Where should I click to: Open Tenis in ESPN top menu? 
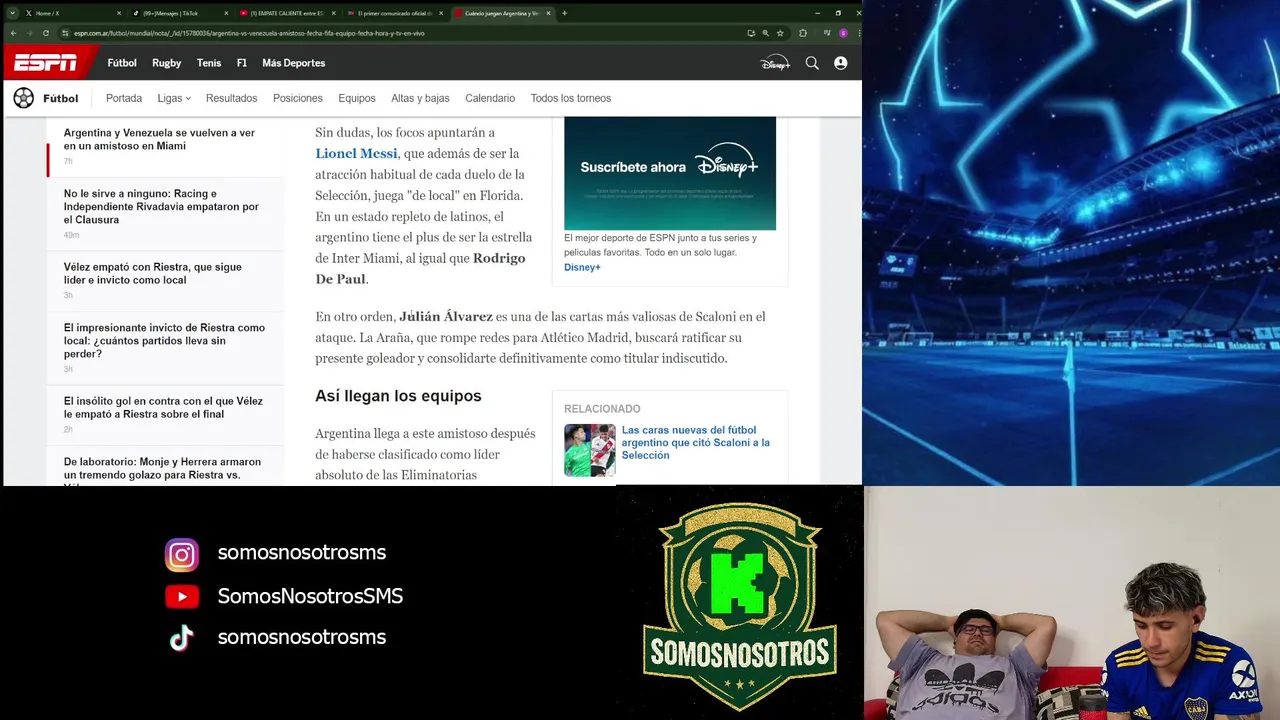pyautogui.click(x=209, y=63)
